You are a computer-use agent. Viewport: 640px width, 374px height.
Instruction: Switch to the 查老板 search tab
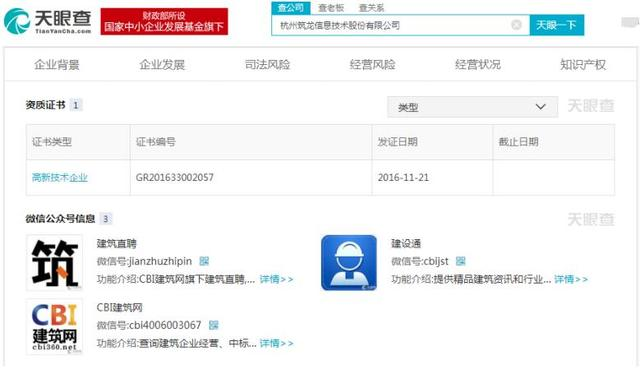(x=331, y=8)
